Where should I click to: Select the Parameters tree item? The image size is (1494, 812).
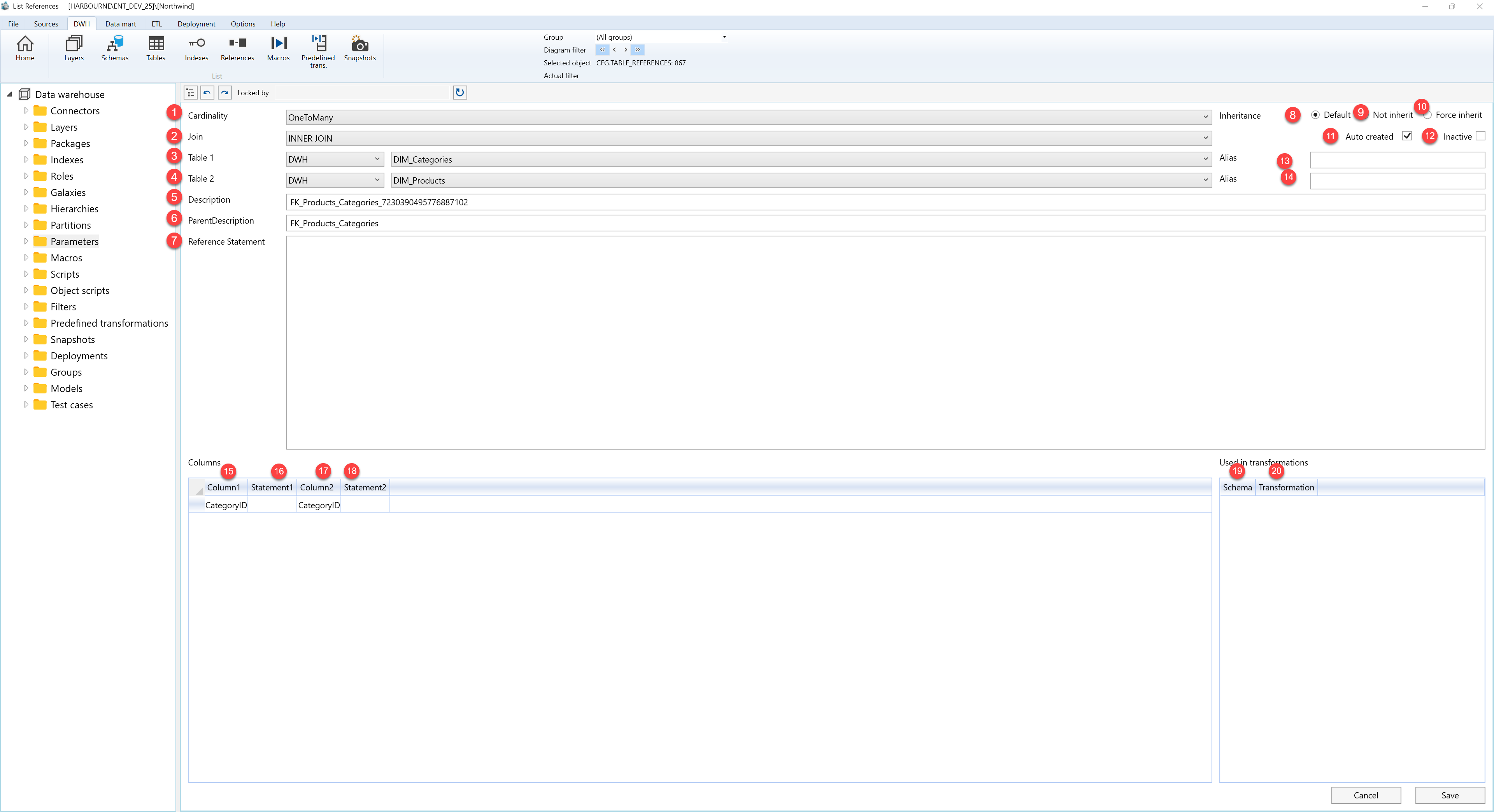pos(74,241)
